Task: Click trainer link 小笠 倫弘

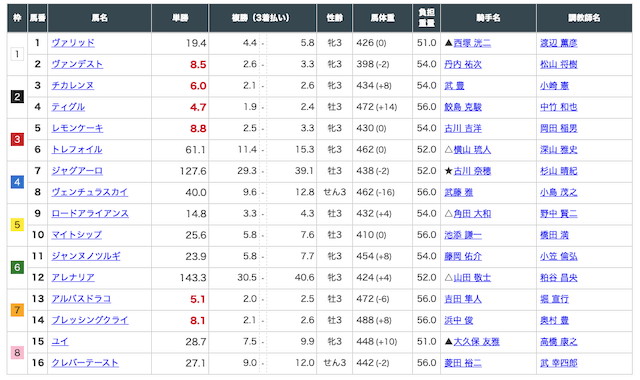Action: point(559,256)
